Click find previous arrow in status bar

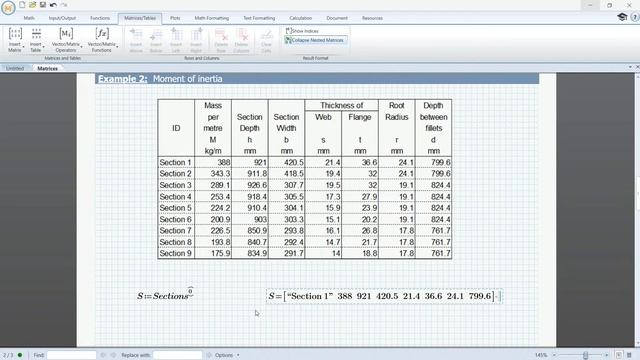point(103,355)
